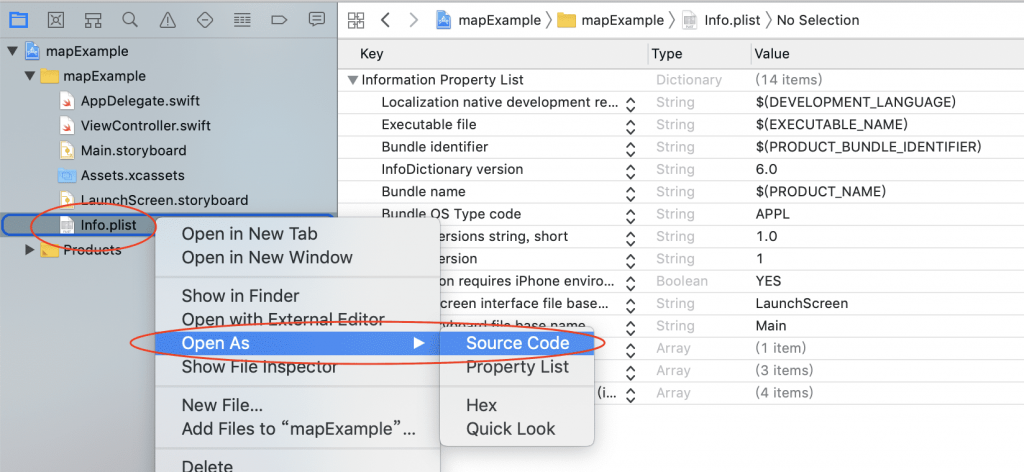Click the Info.plist plist icon in jump bar
This screenshot has height=472, width=1024.
pos(690,20)
